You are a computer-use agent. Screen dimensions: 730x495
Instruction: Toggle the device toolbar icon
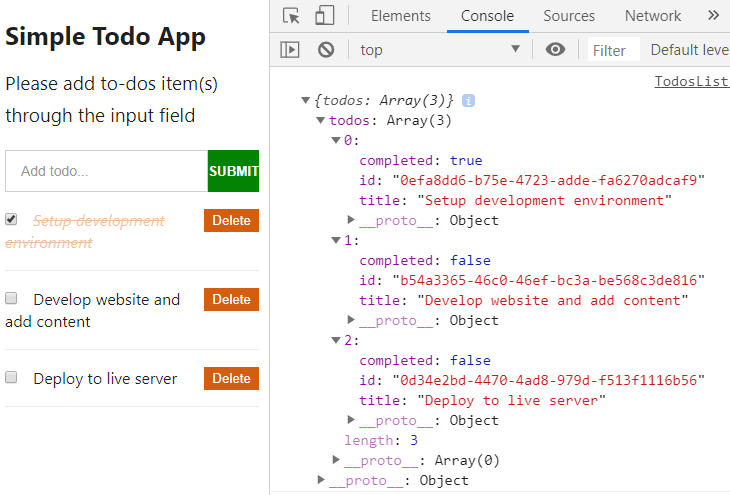coord(324,15)
